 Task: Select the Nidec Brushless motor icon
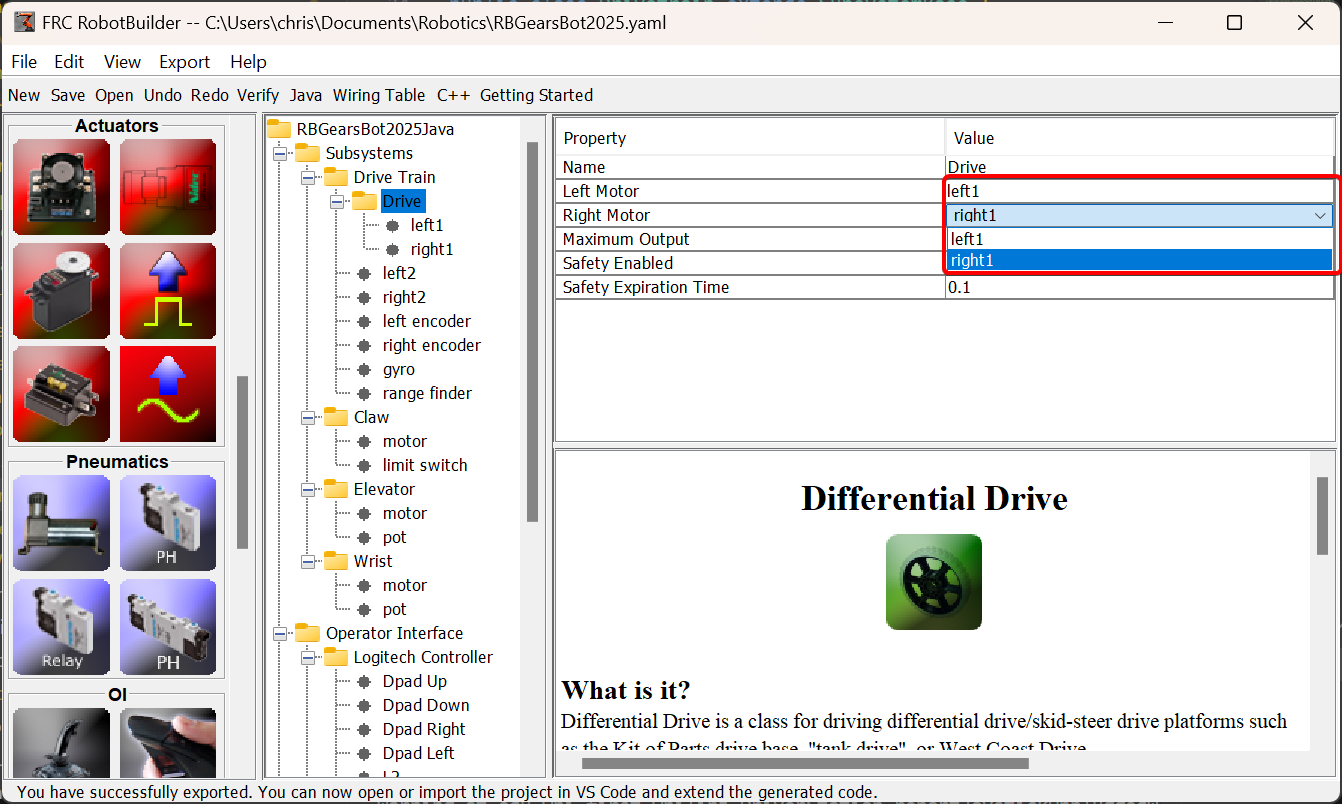pos(168,188)
